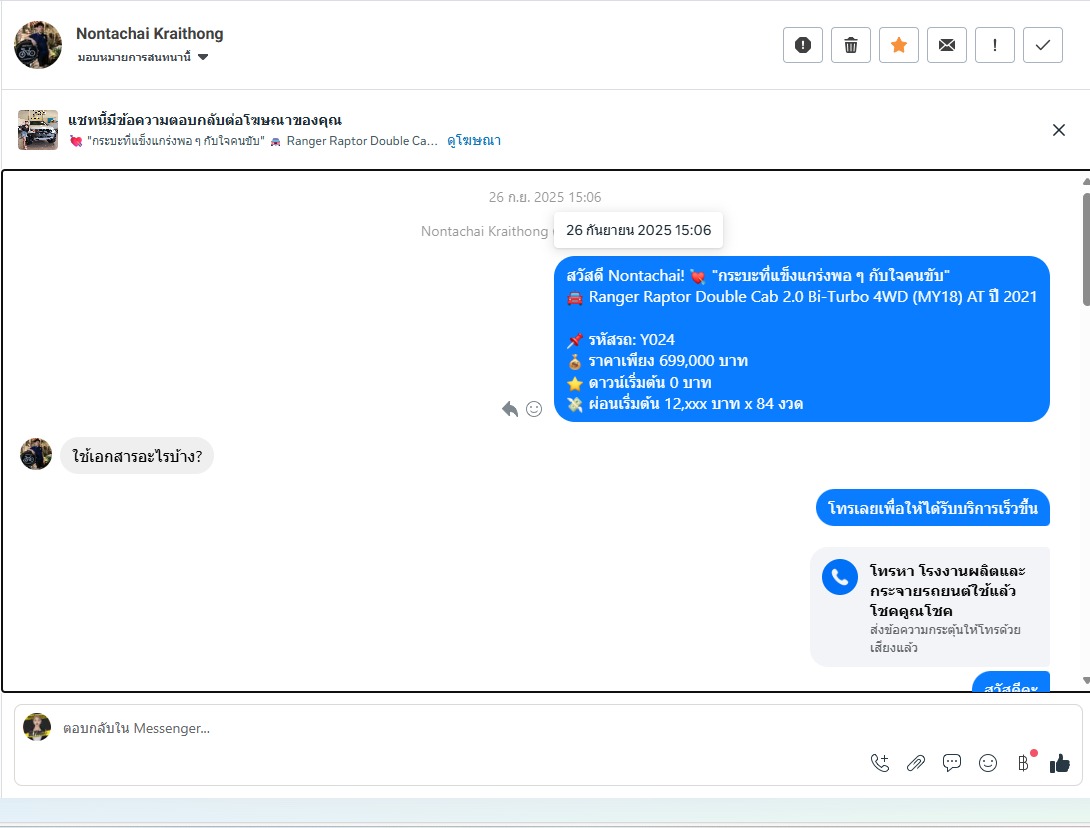This screenshot has height=828, width=1090.
Task: Reply to the Ranger Raptor message
Action: [x=510, y=409]
